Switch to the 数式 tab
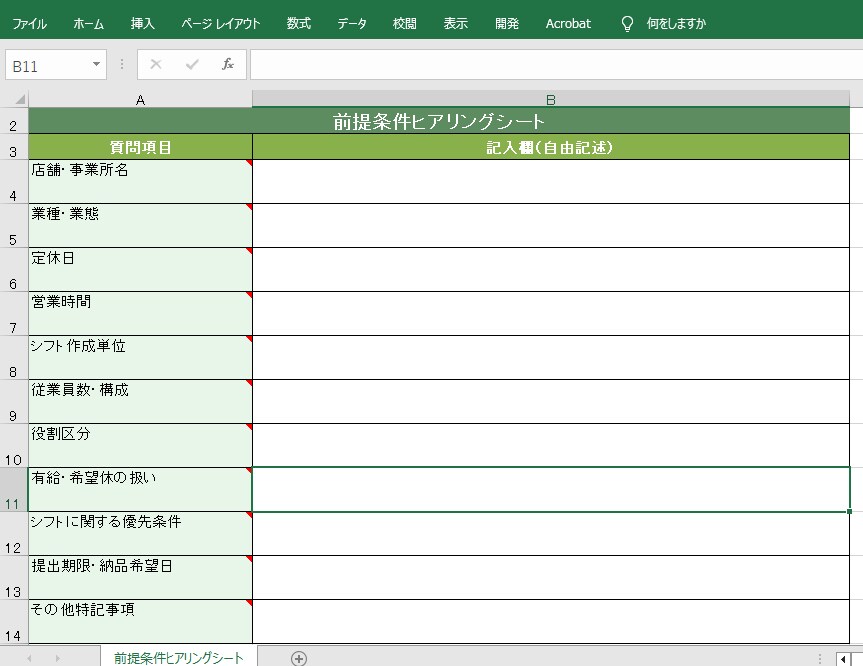The image size is (863, 666). (x=299, y=24)
